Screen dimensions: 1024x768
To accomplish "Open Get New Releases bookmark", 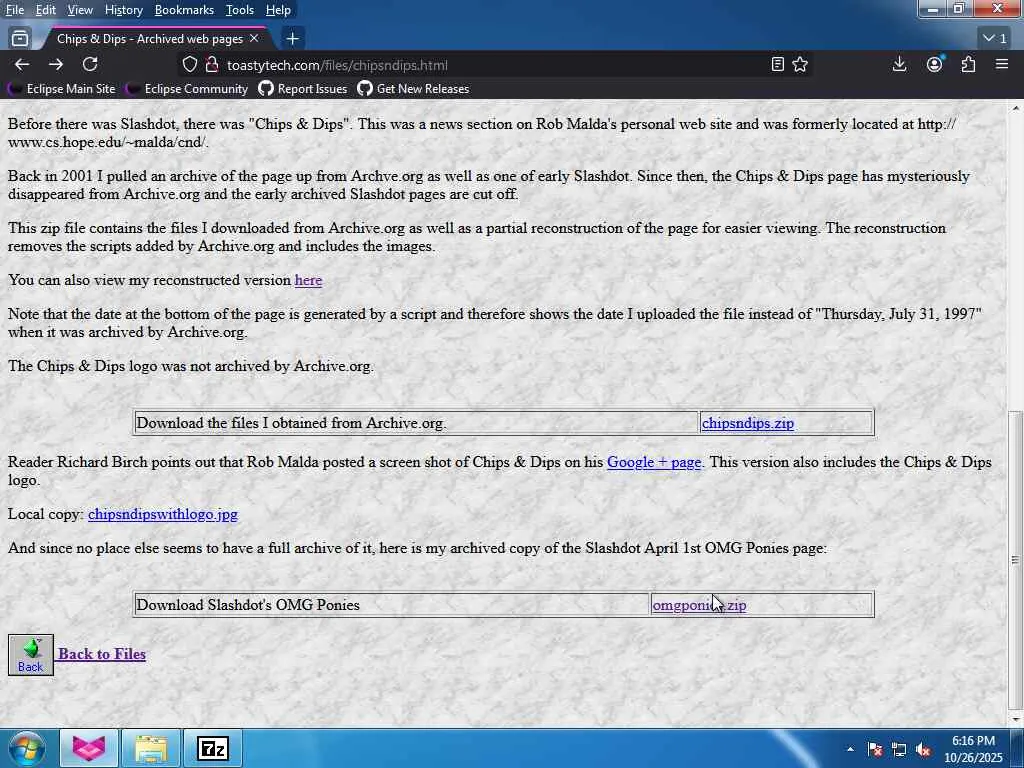I will (x=413, y=89).
